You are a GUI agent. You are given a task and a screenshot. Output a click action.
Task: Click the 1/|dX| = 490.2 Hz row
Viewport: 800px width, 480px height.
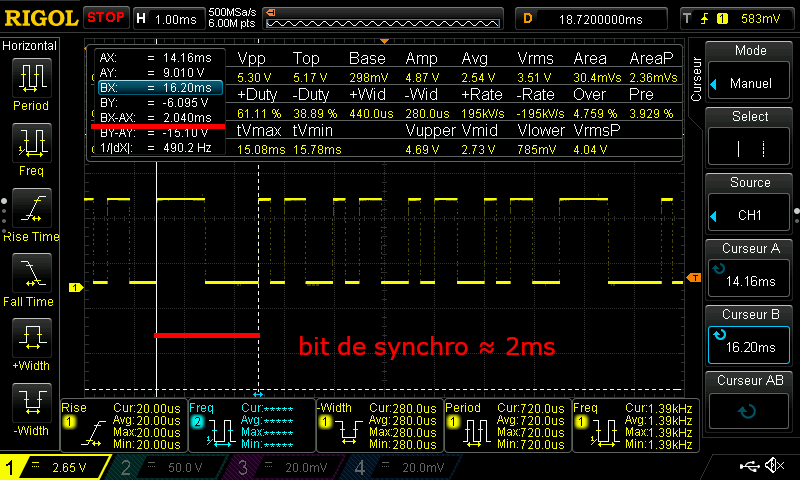click(156, 148)
